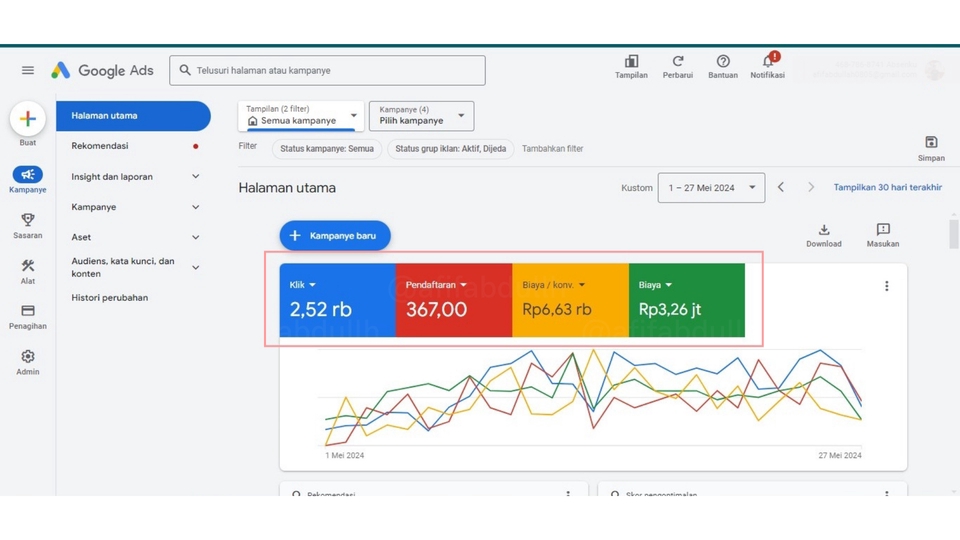960x540 pixels.
Task: Click the Simpan save icon
Action: pos(931,143)
